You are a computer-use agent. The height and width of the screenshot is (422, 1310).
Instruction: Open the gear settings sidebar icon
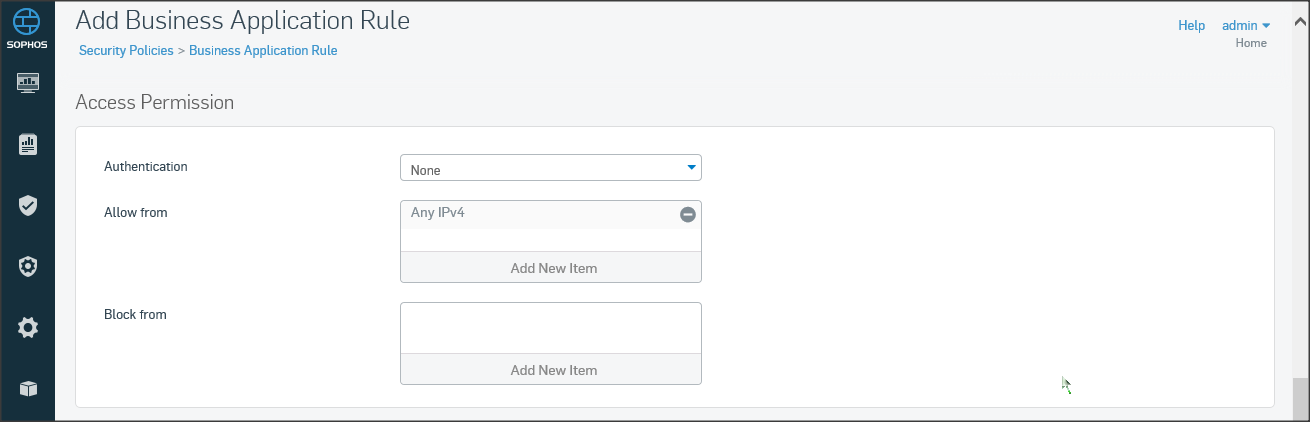[x=28, y=327]
